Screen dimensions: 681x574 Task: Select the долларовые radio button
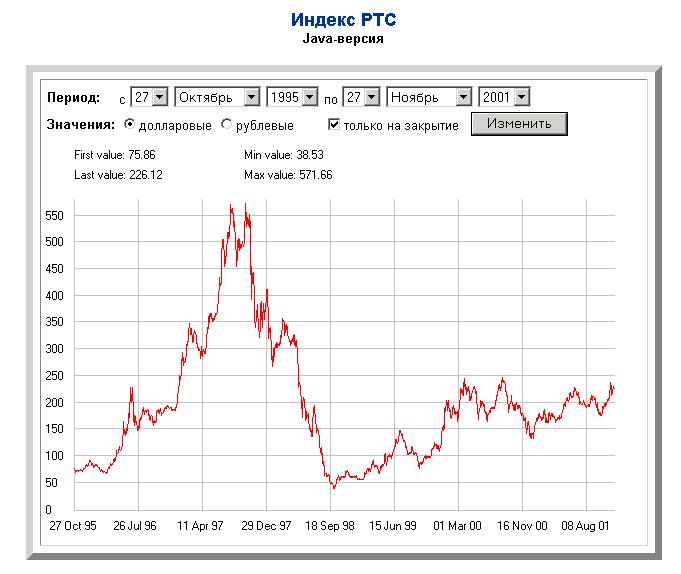(x=129, y=124)
